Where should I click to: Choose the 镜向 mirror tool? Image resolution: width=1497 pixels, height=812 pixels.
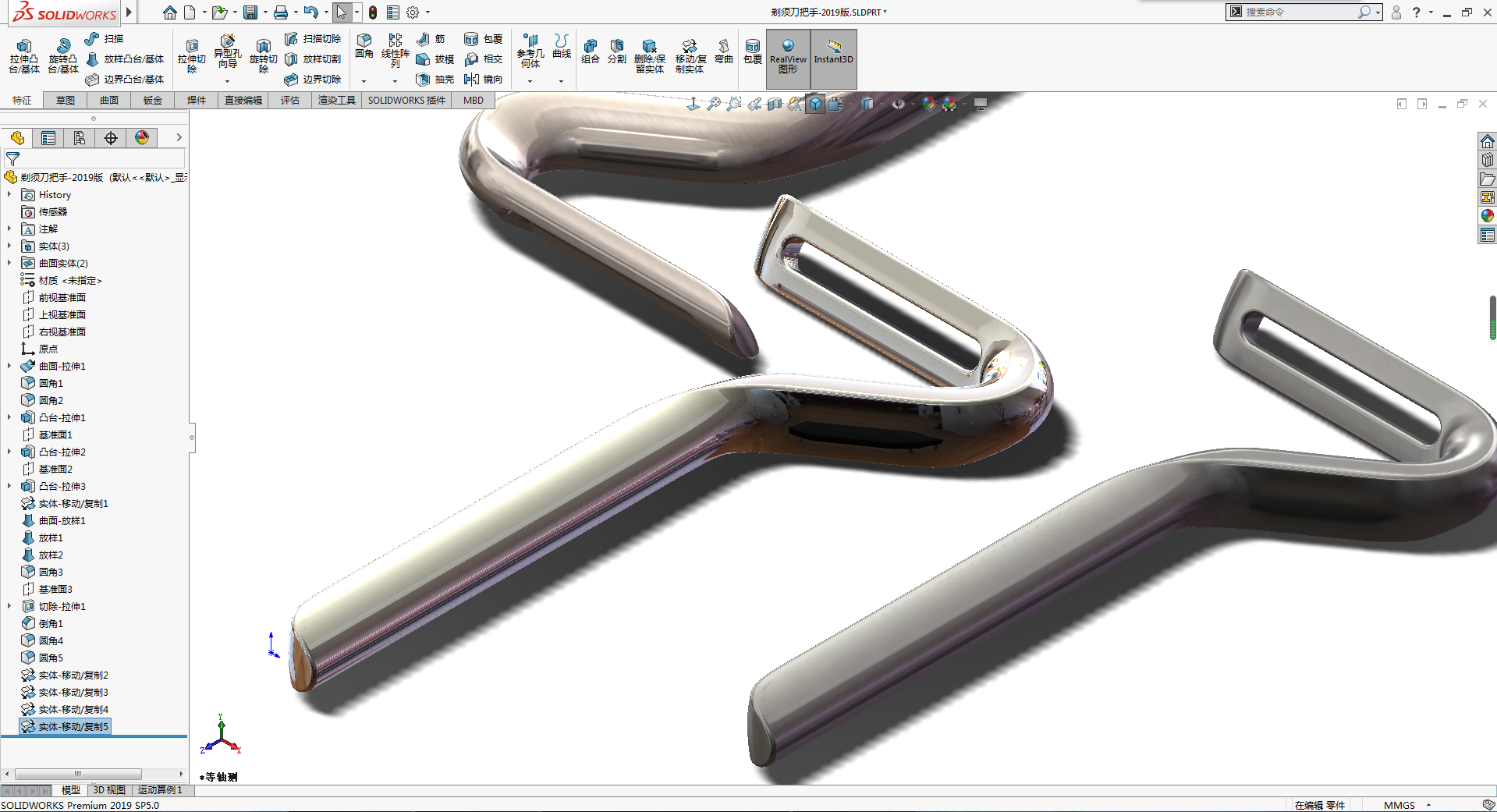pos(484,79)
